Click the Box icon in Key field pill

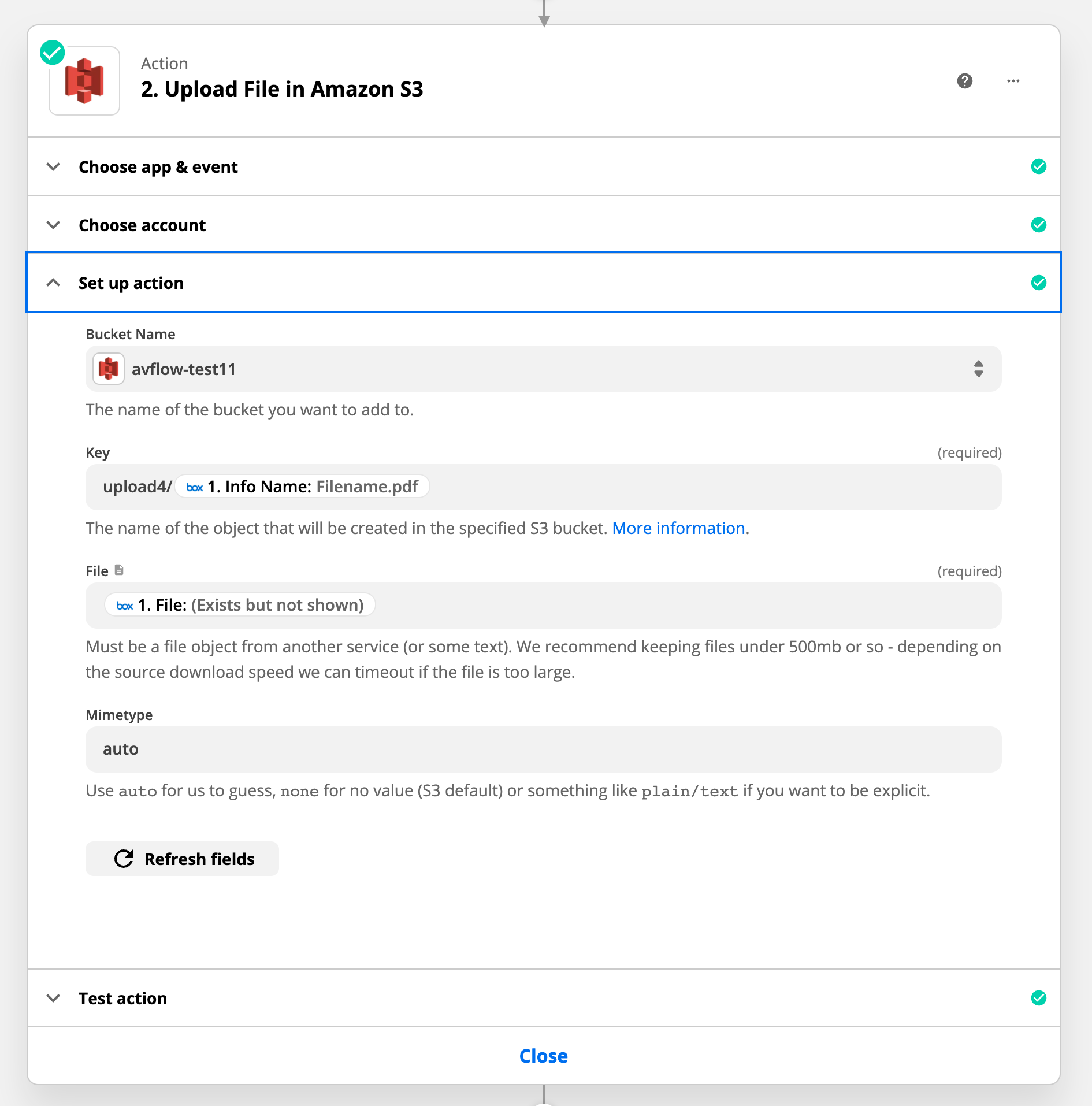pyautogui.click(x=194, y=487)
